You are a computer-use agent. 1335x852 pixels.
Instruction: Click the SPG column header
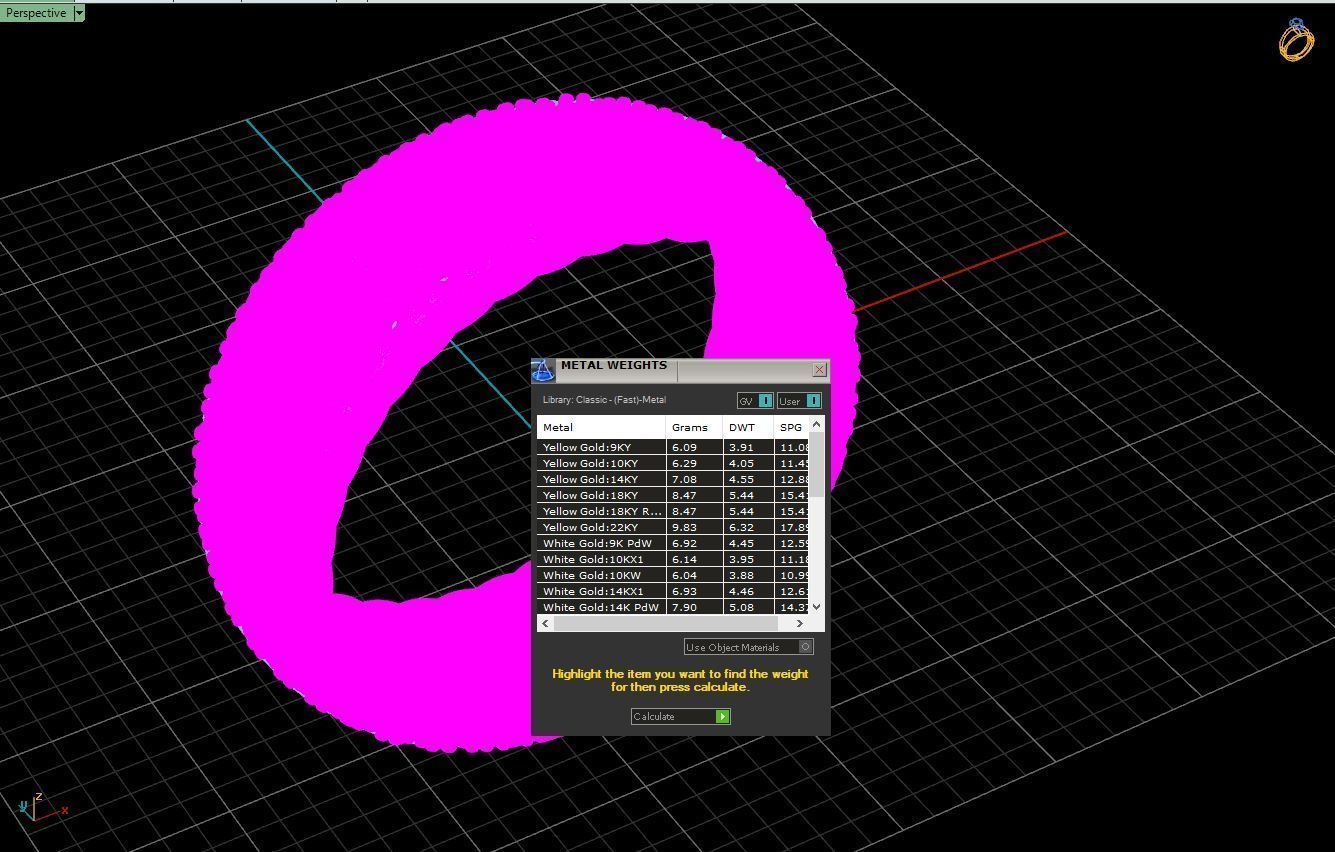pyautogui.click(x=791, y=427)
